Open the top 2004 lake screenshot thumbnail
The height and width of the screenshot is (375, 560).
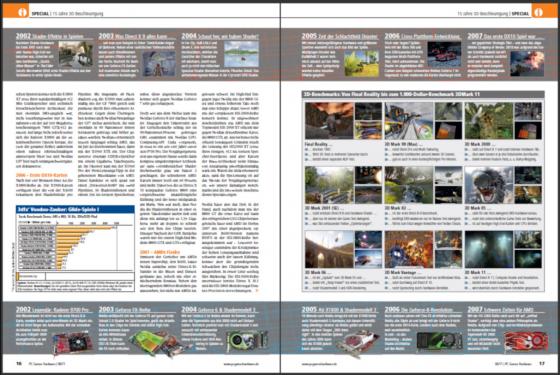point(242,54)
